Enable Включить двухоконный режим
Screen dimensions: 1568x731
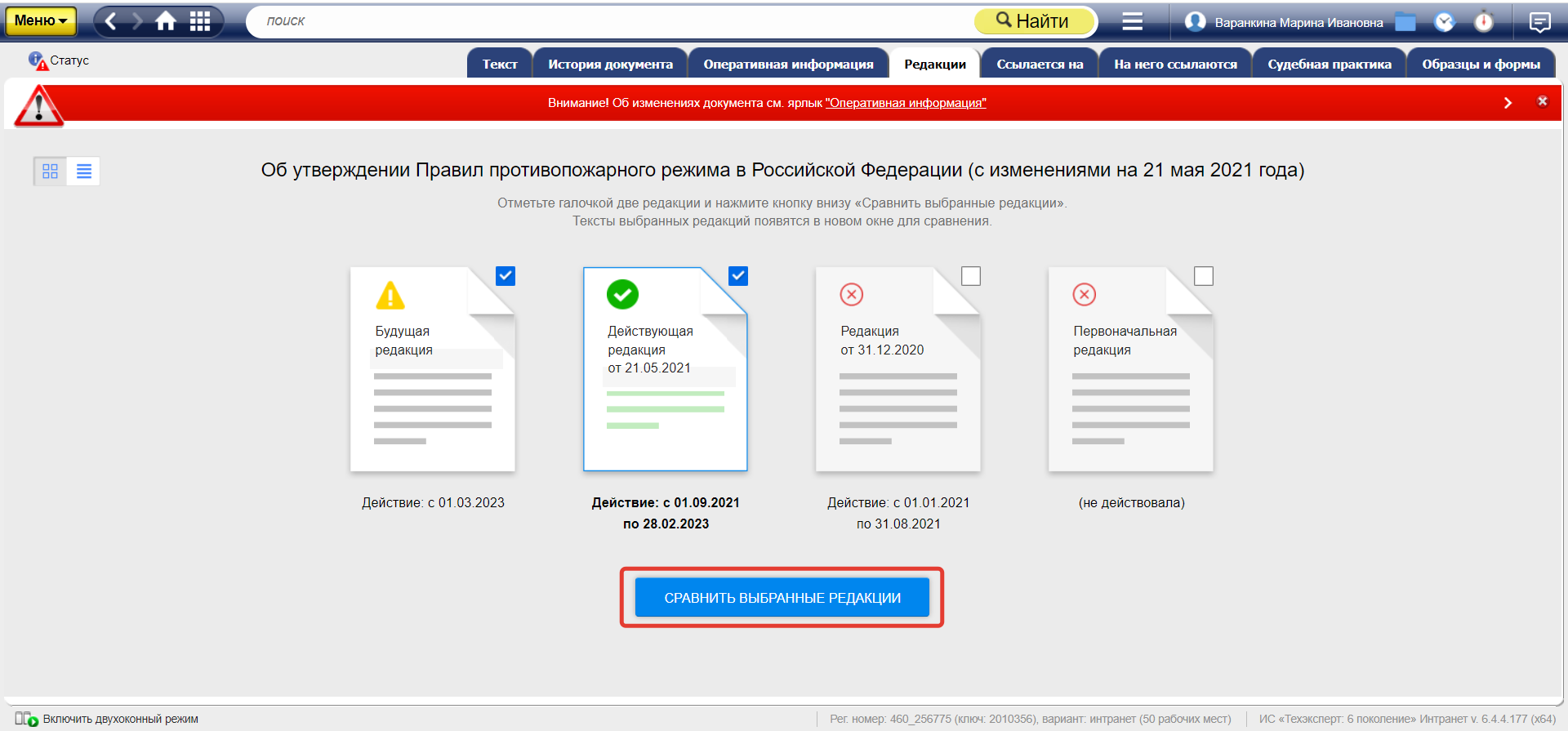coord(120,719)
